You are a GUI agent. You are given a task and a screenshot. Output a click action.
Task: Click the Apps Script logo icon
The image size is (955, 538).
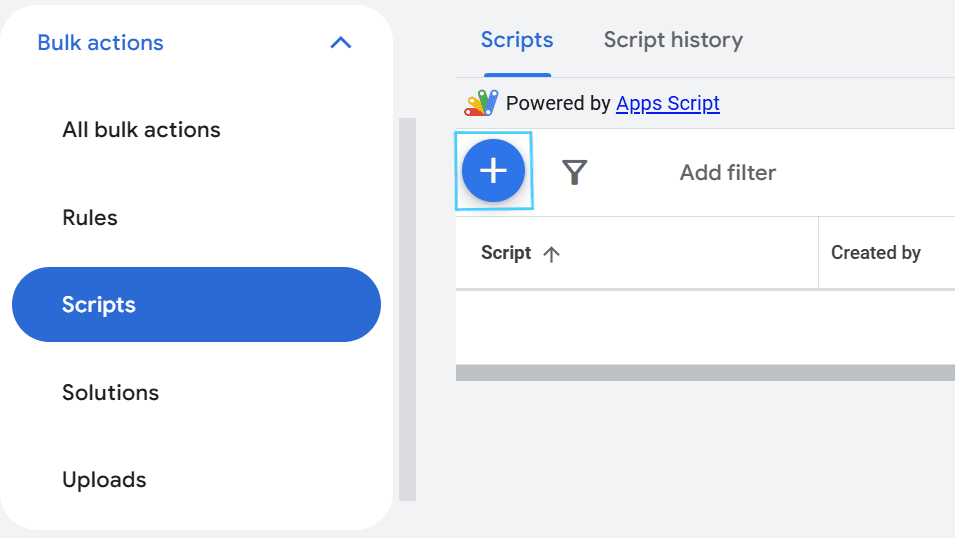pyautogui.click(x=481, y=103)
